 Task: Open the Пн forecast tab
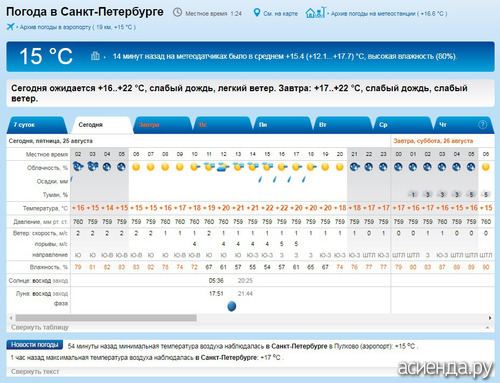[283, 125]
